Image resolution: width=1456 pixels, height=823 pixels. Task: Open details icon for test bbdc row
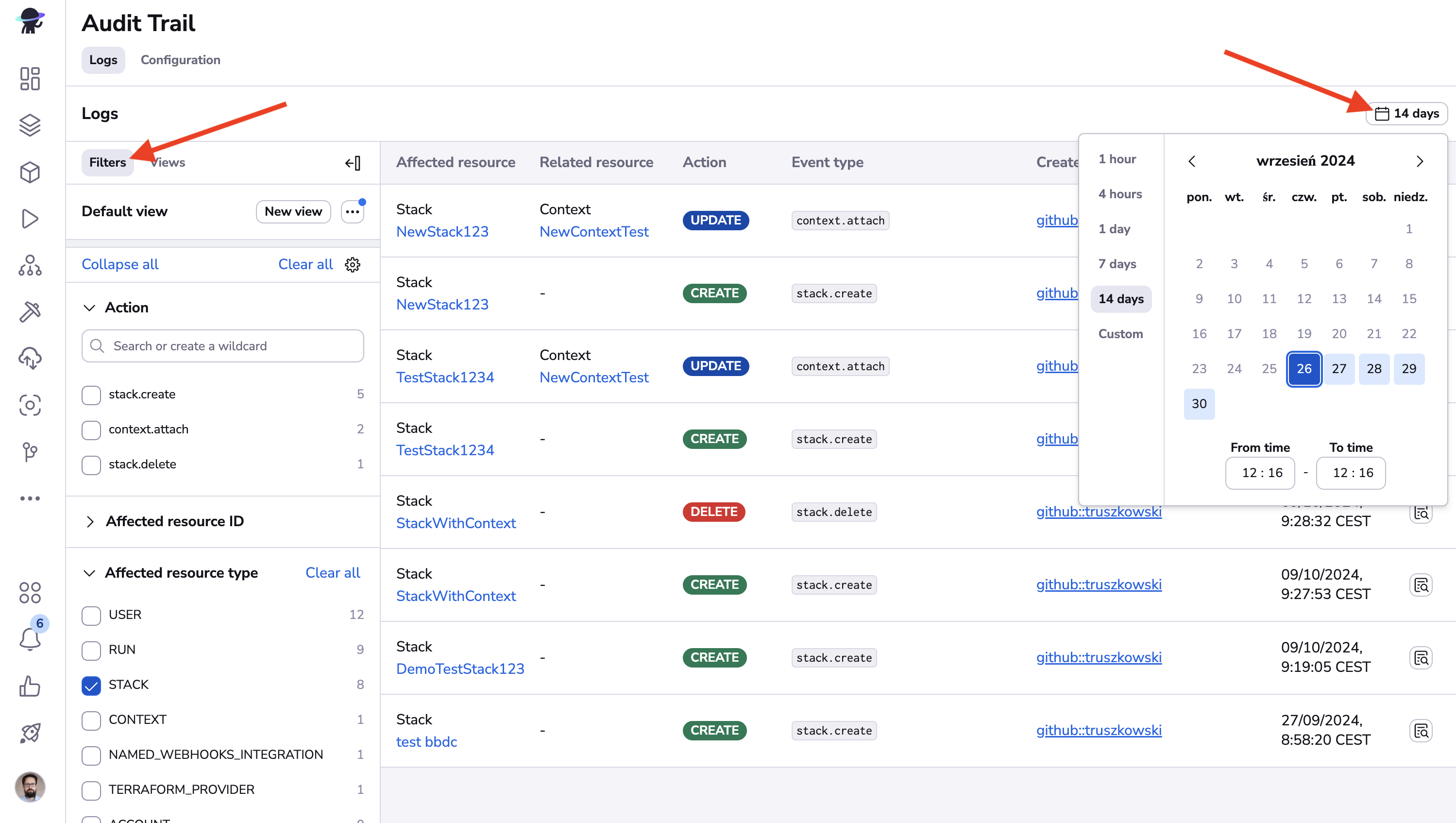[1421, 730]
